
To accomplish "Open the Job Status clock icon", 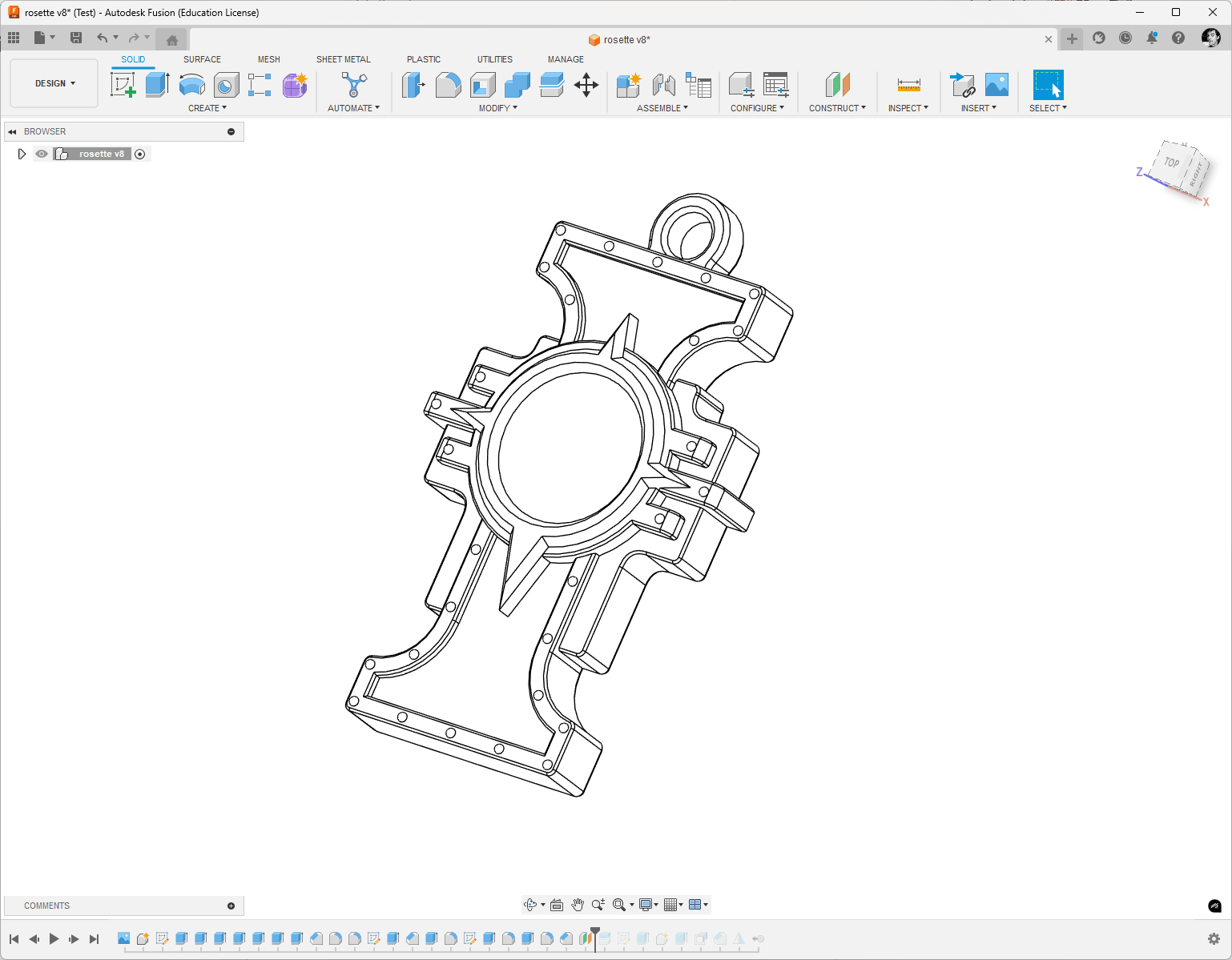I will pyautogui.click(x=1125, y=38).
